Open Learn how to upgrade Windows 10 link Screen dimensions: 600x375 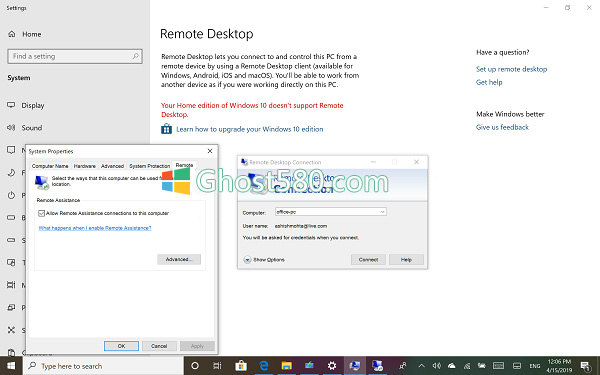(x=250, y=129)
